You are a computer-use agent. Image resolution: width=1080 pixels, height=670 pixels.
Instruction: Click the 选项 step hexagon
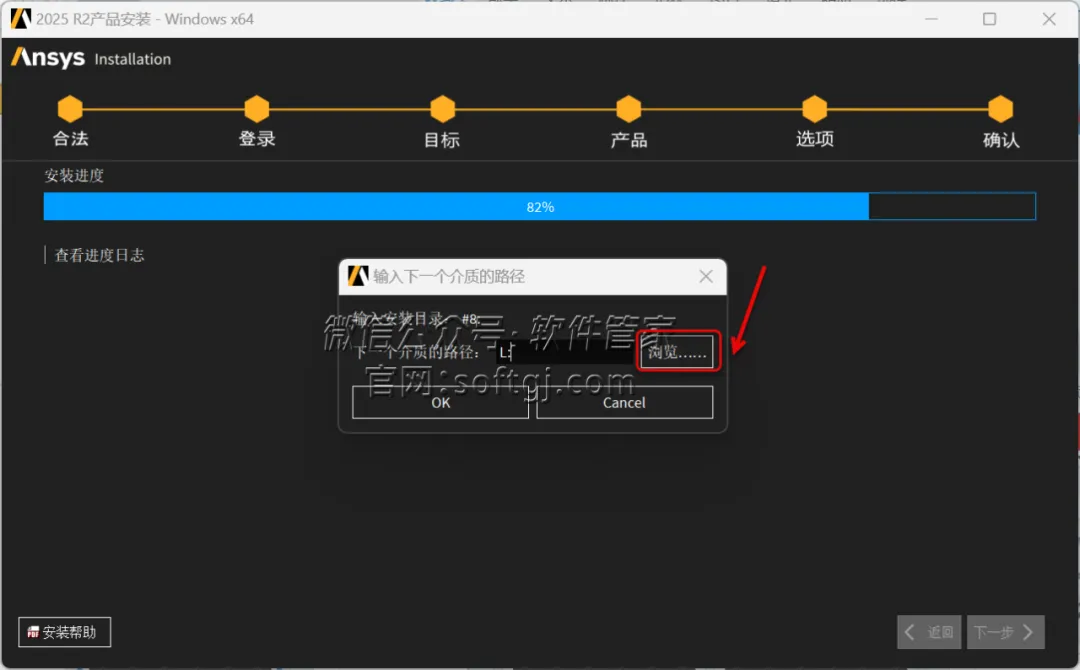(815, 109)
